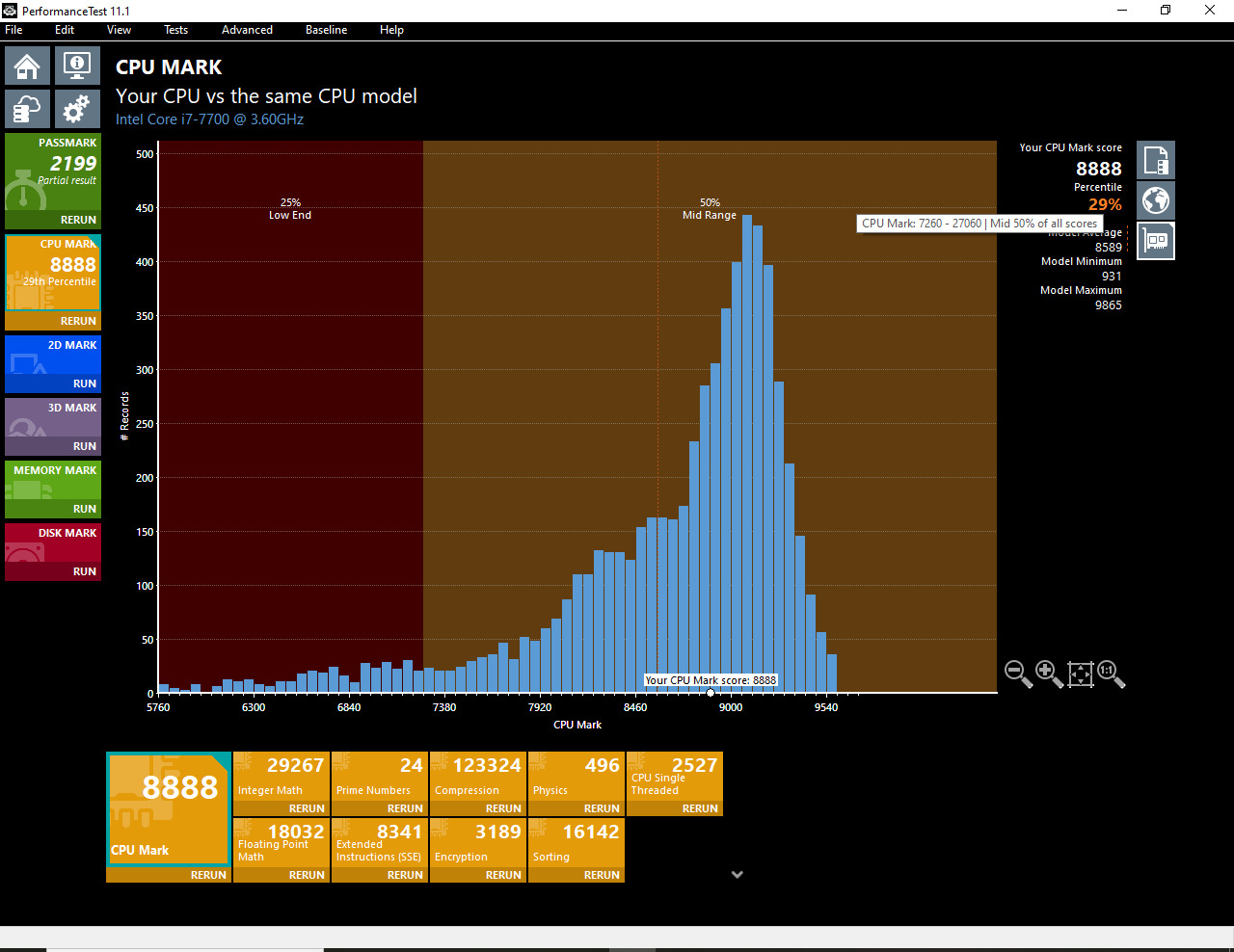
Task: Click 'Intel Core i7-7700 @ 3.60GHz' text
Action: coord(209,119)
